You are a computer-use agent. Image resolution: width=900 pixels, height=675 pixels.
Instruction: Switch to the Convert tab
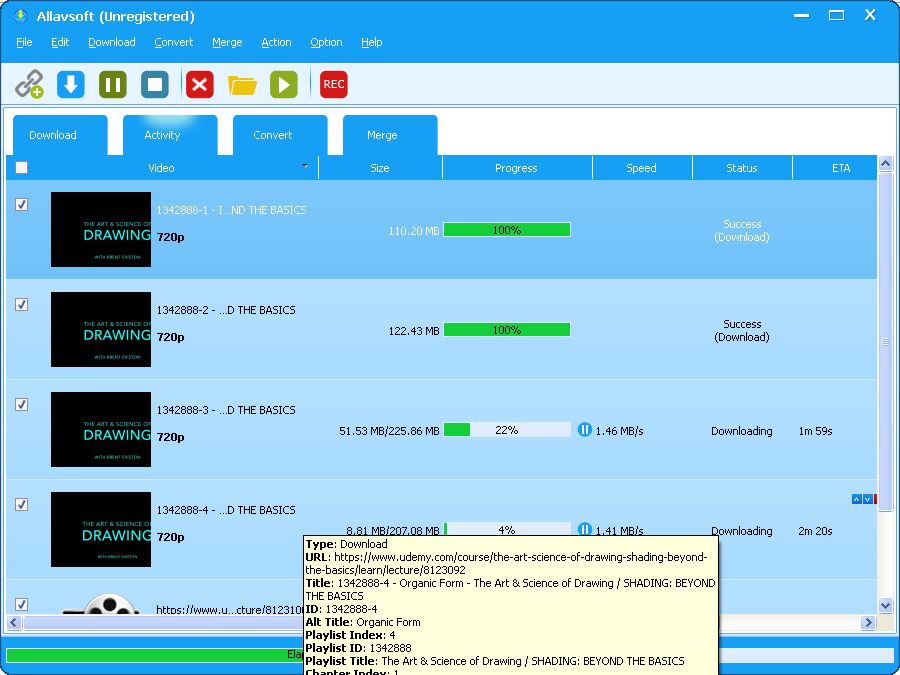pyautogui.click(x=280, y=135)
